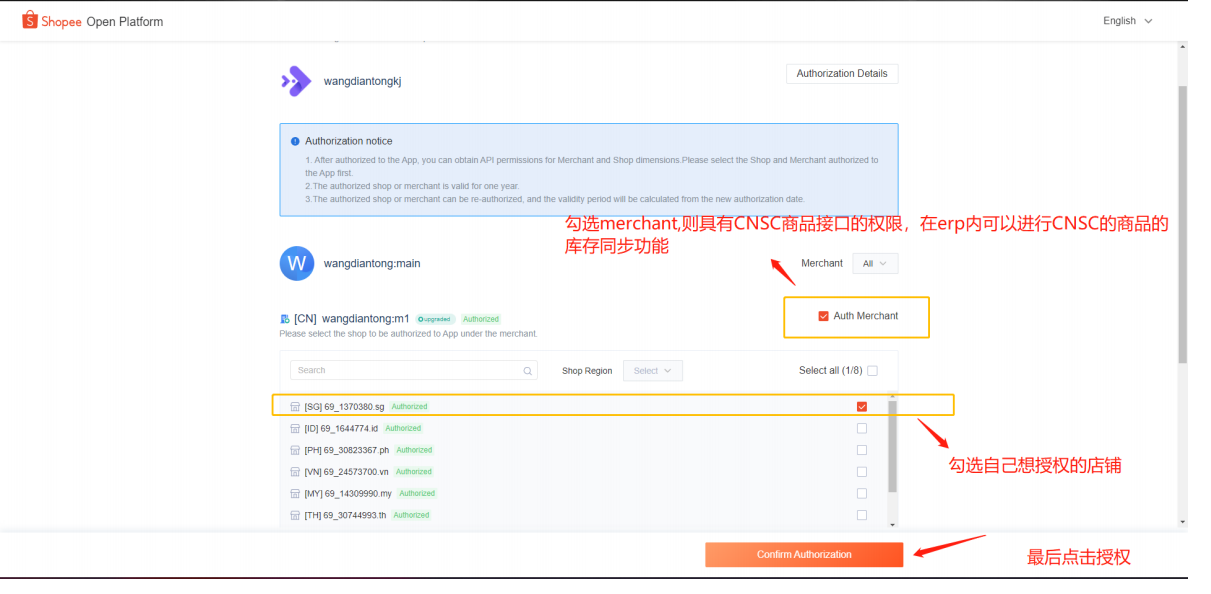Click the Shopee Open Platform logo
Screen dimensions: 1211x594
(92, 21)
